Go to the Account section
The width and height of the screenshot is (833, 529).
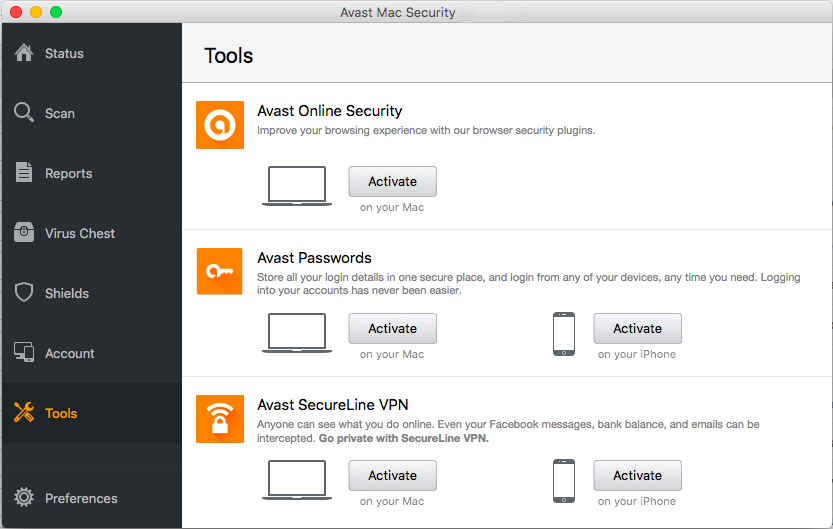point(69,353)
